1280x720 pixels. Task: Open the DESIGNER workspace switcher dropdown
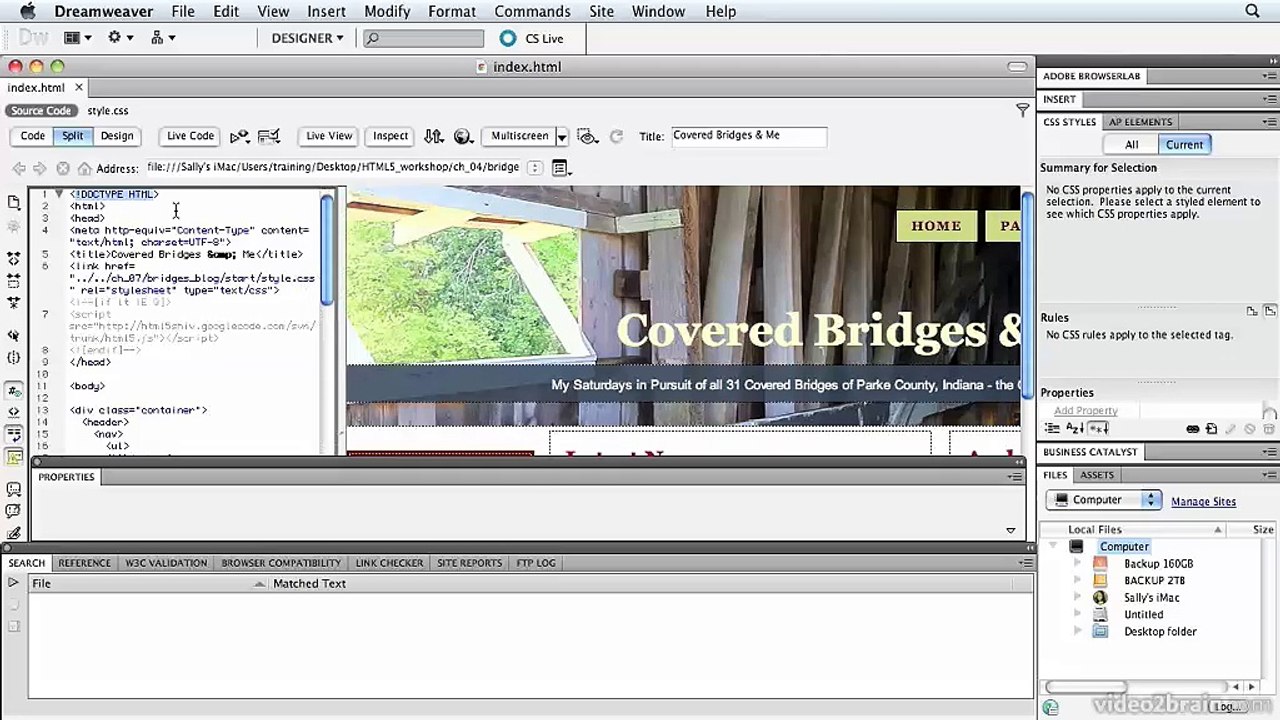coord(307,38)
